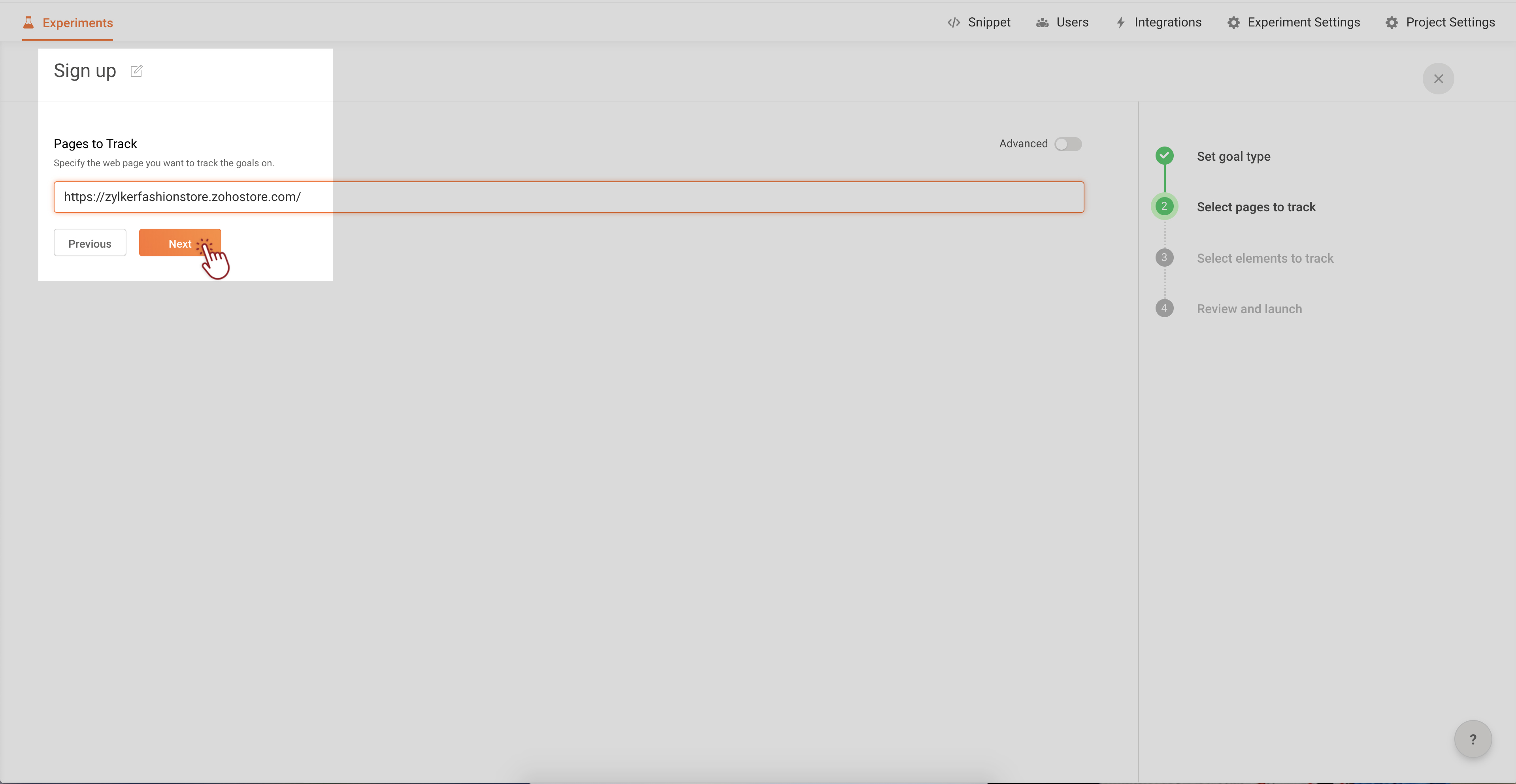
Task: Click the Snippet code icon
Action: (x=953, y=23)
